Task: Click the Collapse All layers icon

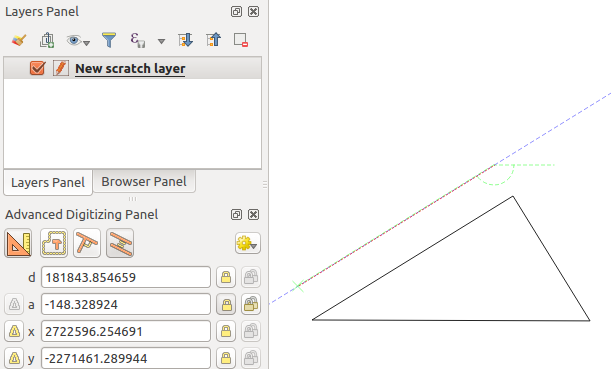Action: coord(214,40)
